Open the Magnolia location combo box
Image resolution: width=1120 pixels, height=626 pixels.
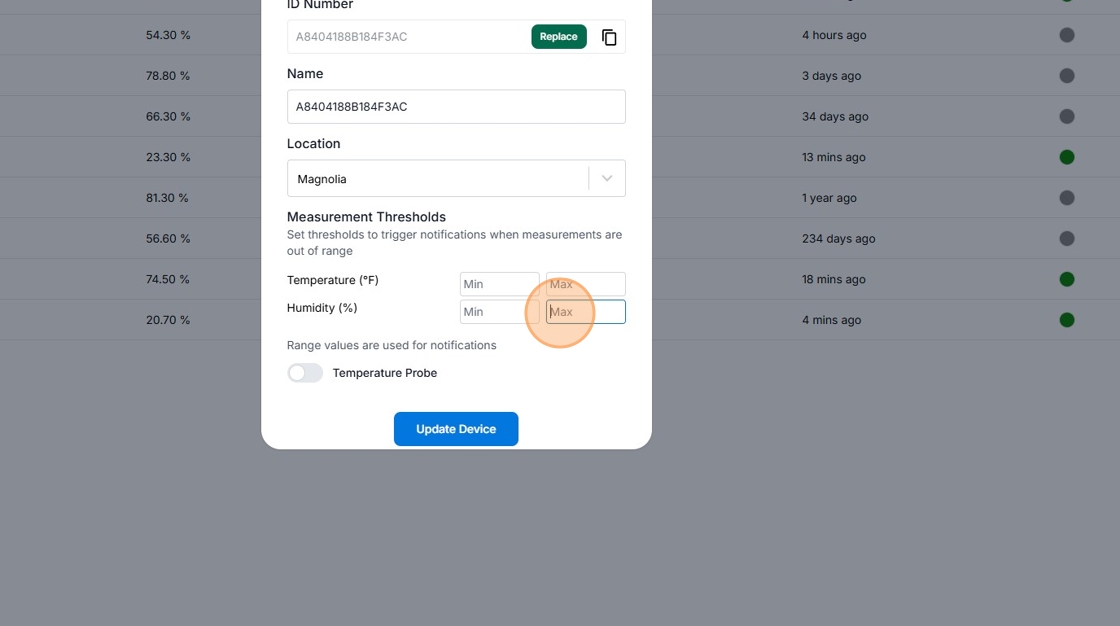440,179
